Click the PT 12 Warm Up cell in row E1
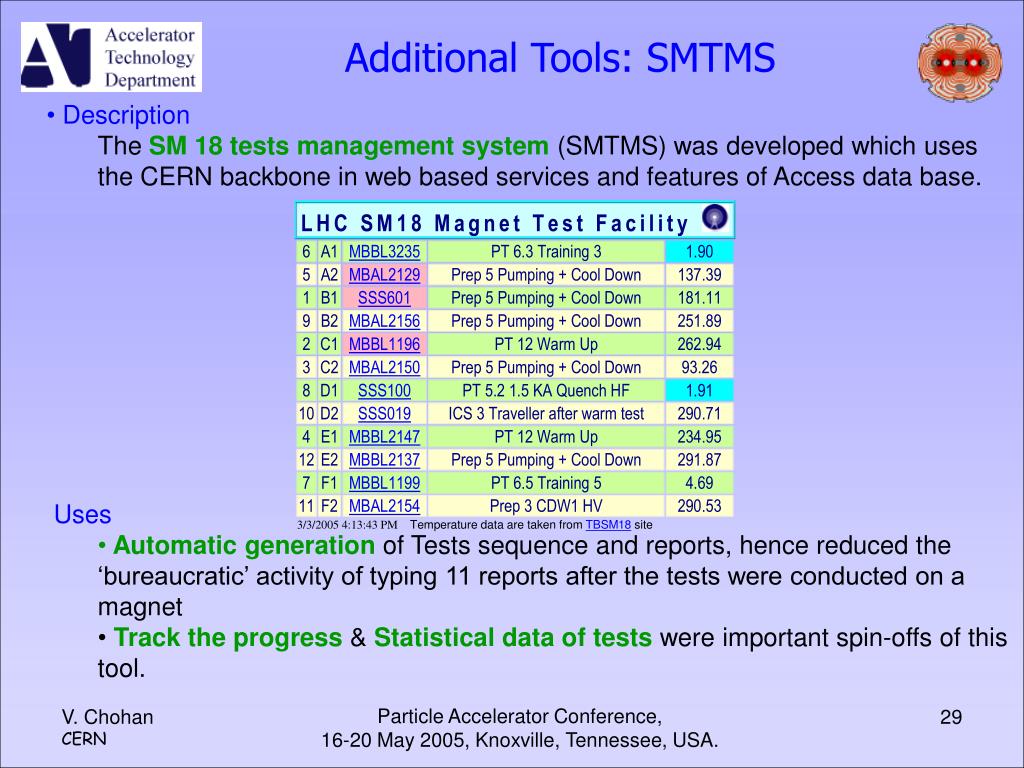The height and width of the screenshot is (768, 1024). click(x=546, y=437)
